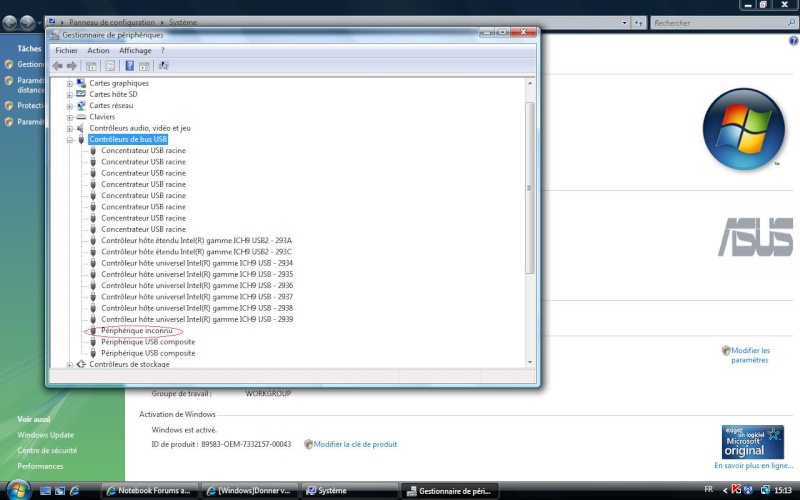Click the USB plug icon of Contrôleurs de bus USB
The height and width of the screenshot is (500, 800).
pyautogui.click(x=81, y=139)
